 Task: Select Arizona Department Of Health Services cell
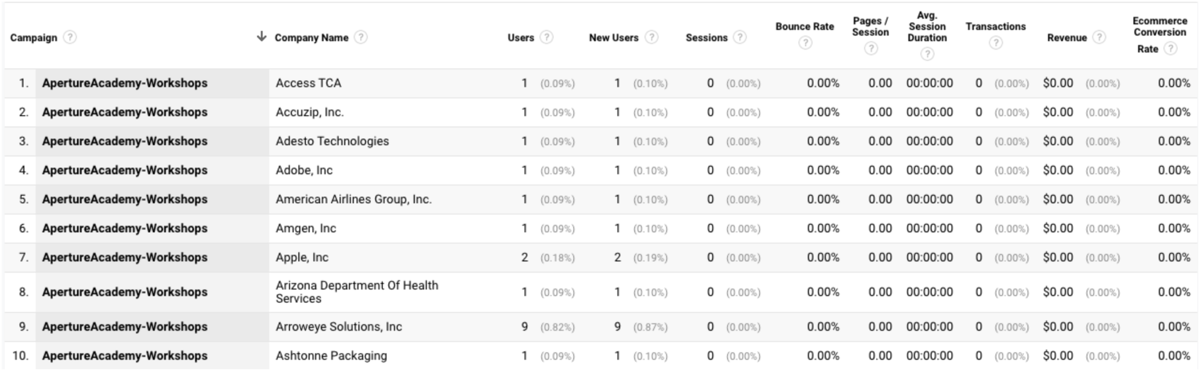(x=357, y=292)
